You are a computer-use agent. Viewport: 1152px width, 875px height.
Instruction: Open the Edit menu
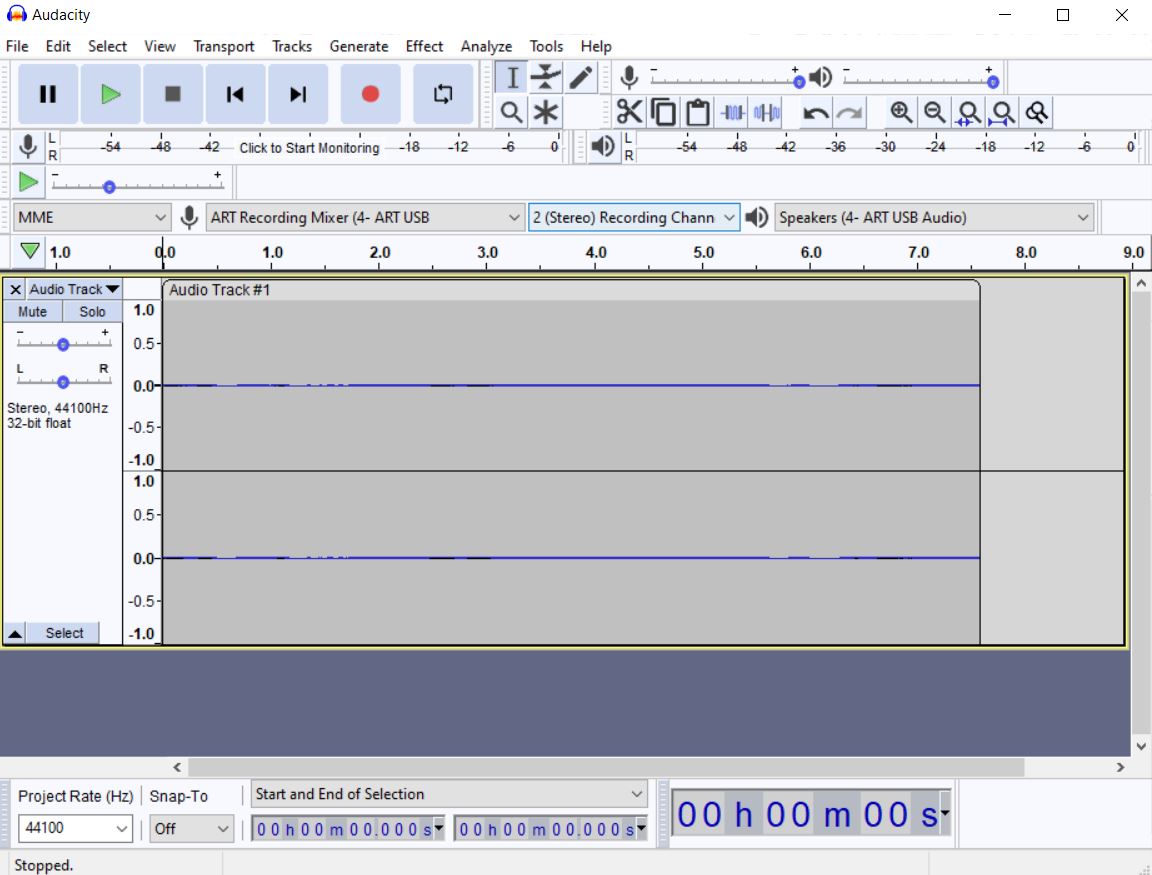pos(58,46)
